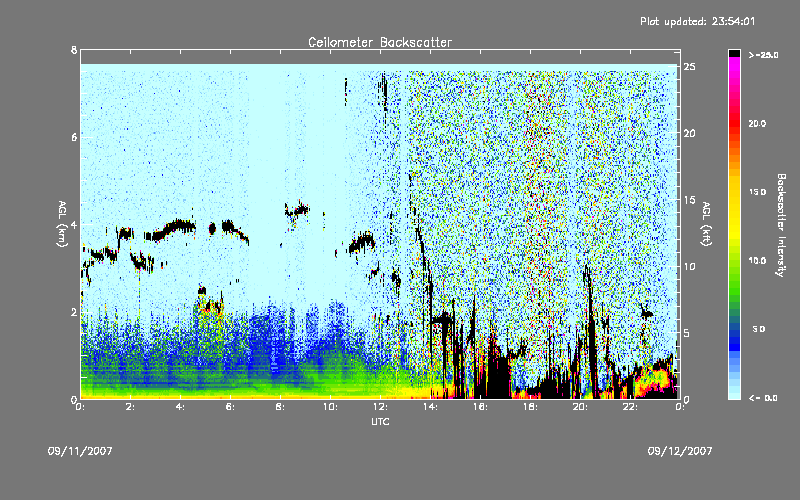Click the colorbar minimum label '<= 0.0'
This screenshot has width=800, height=500.
tap(763, 397)
